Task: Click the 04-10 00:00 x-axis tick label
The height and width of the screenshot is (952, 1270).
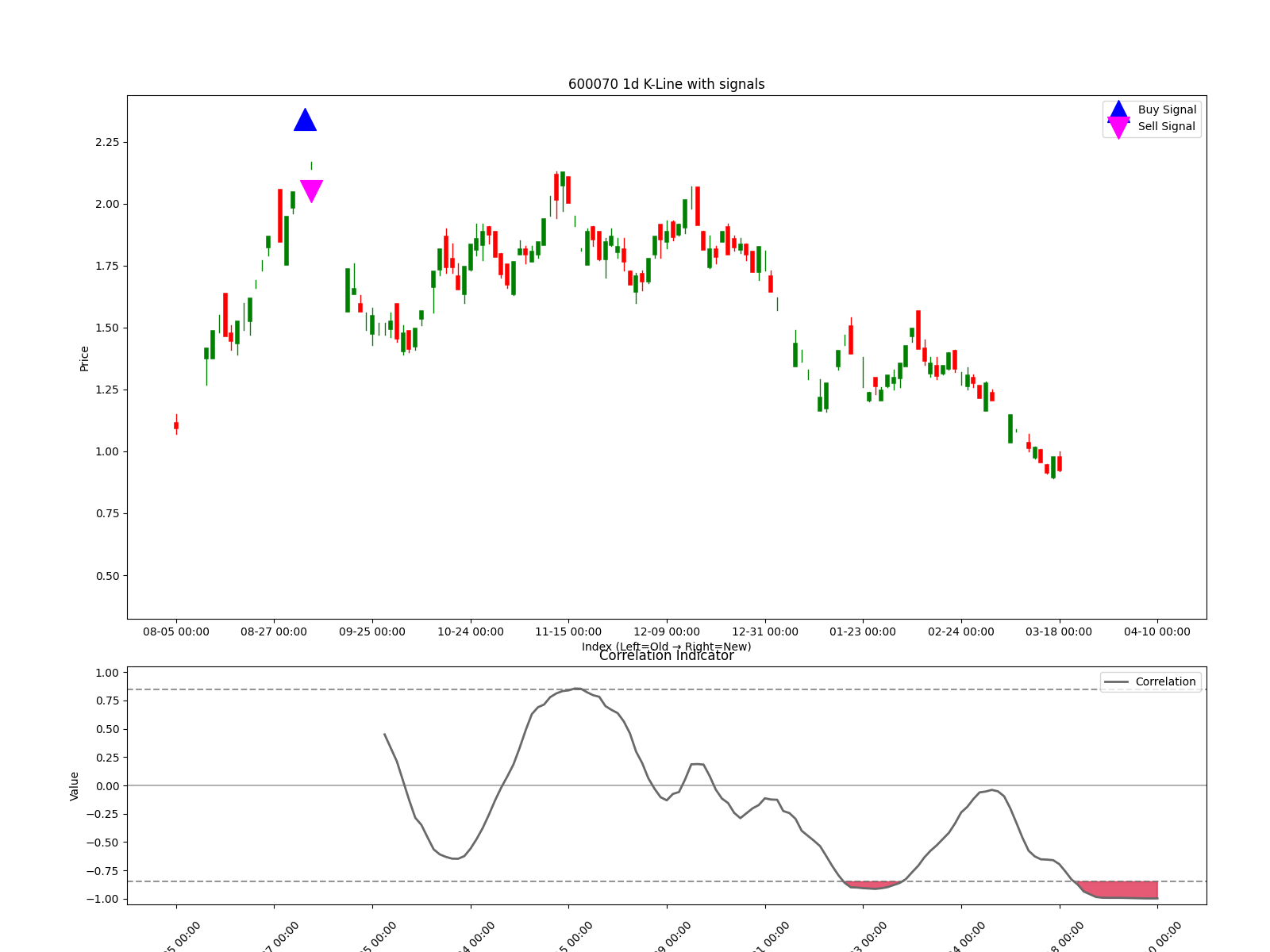Action: (1157, 632)
